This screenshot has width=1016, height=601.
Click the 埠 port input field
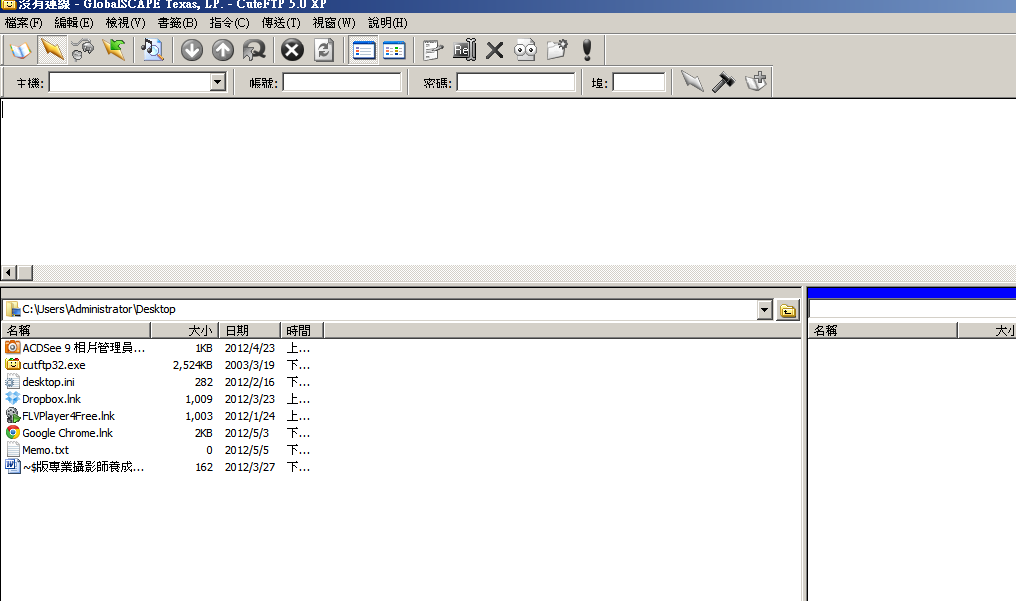click(x=639, y=82)
